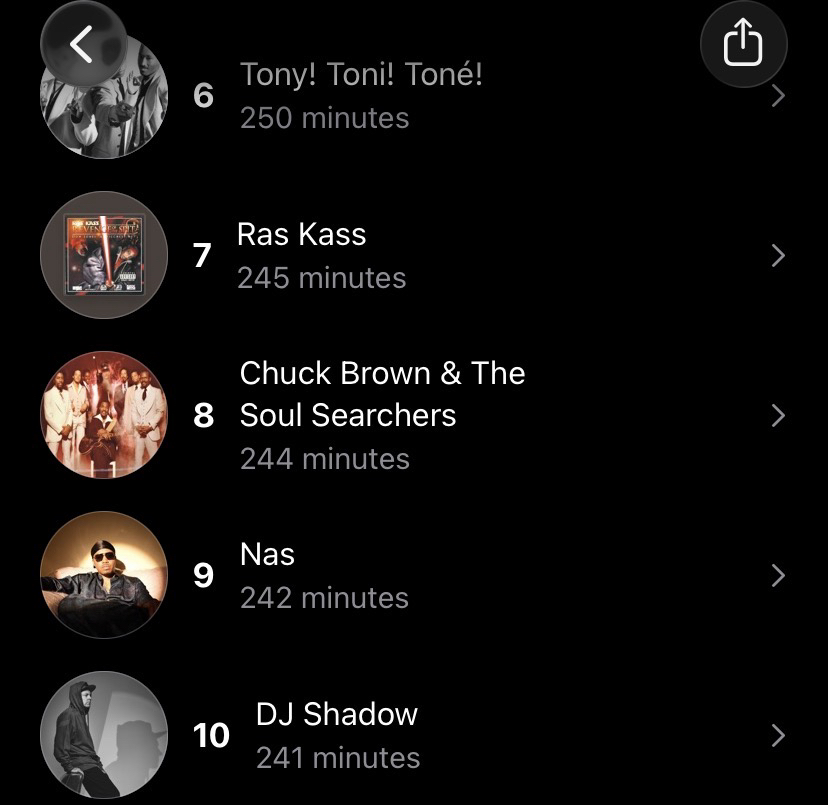
Task: Tap the 245 minutes label
Action: [x=321, y=278]
